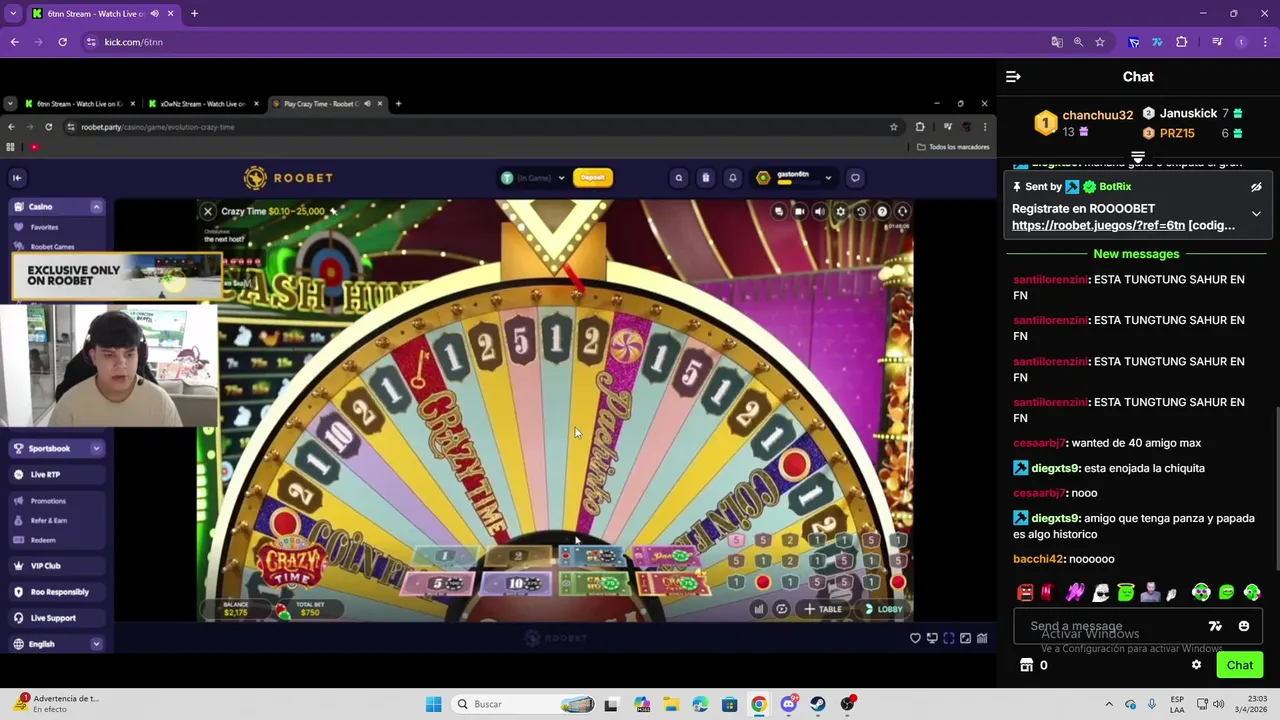Open the Chrome three-dot menu
This screenshot has height=720, width=1280.
pos(1264,42)
